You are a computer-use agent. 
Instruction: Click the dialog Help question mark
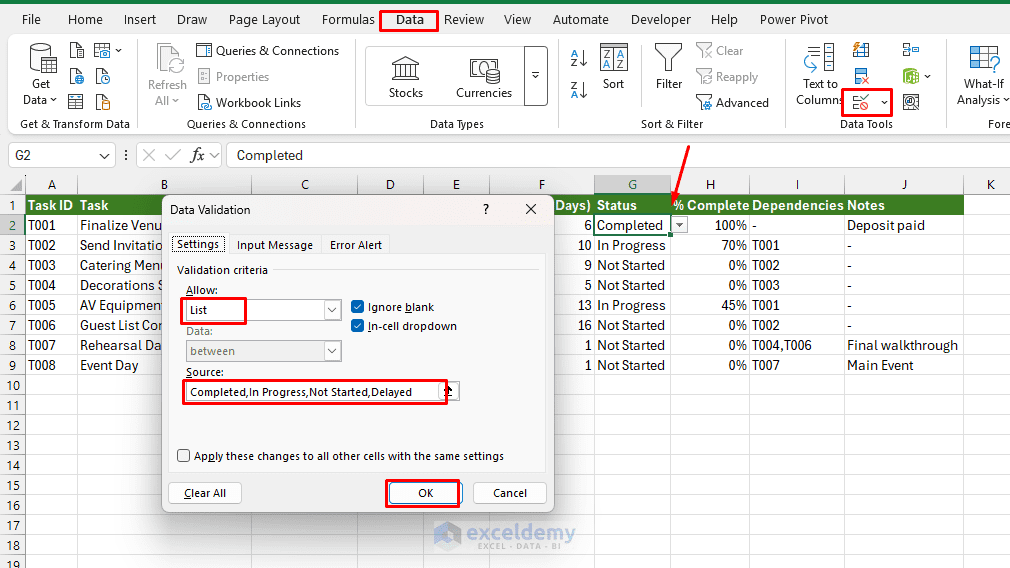pos(486,209)
